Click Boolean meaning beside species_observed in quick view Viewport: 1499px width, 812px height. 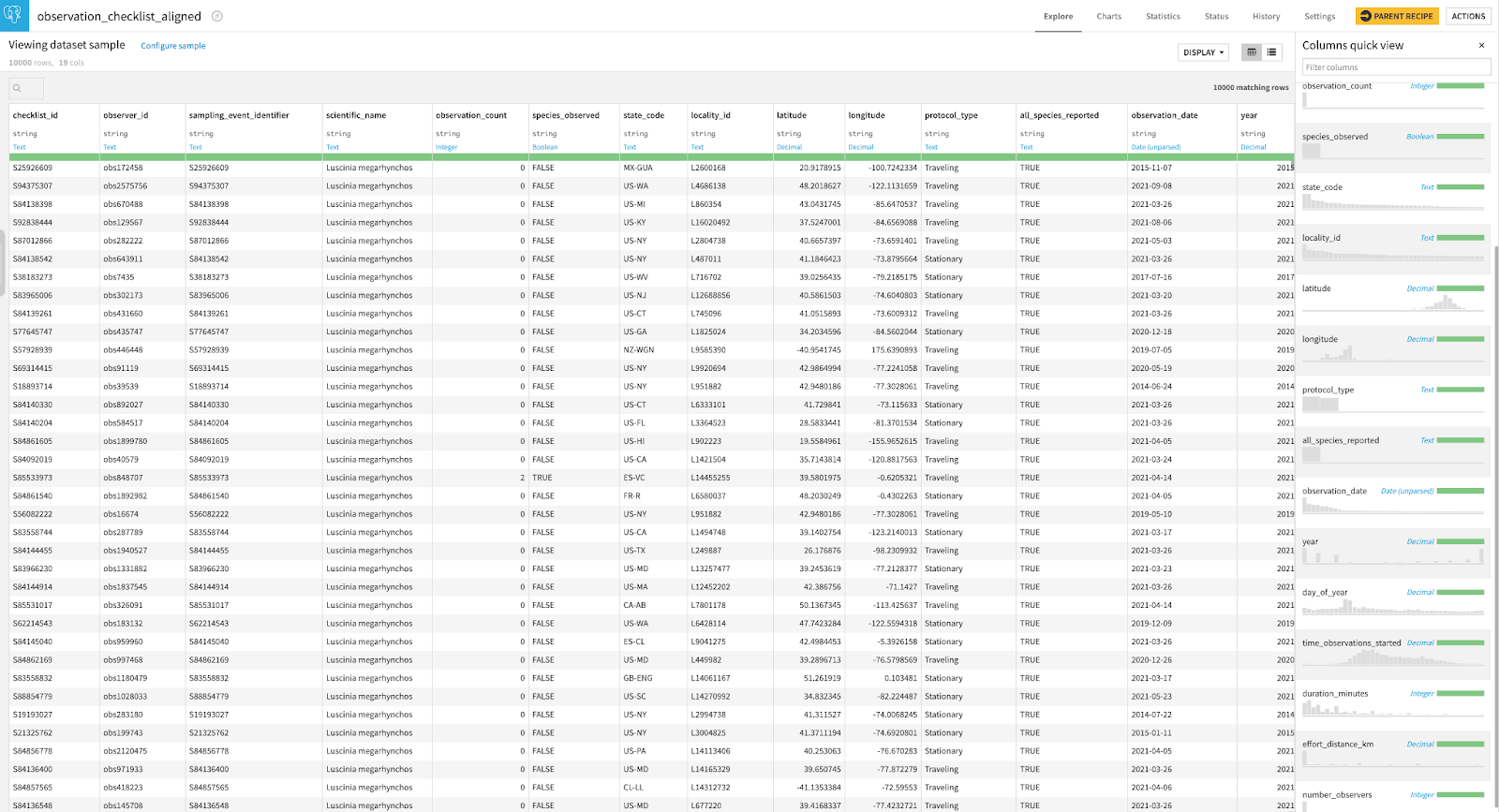point(1419,137)
